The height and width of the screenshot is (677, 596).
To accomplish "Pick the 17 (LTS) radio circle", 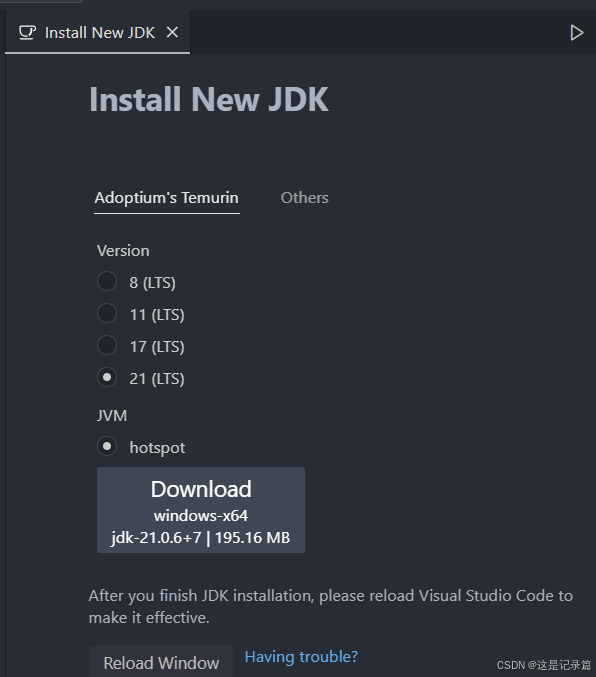I will point(107,345).
